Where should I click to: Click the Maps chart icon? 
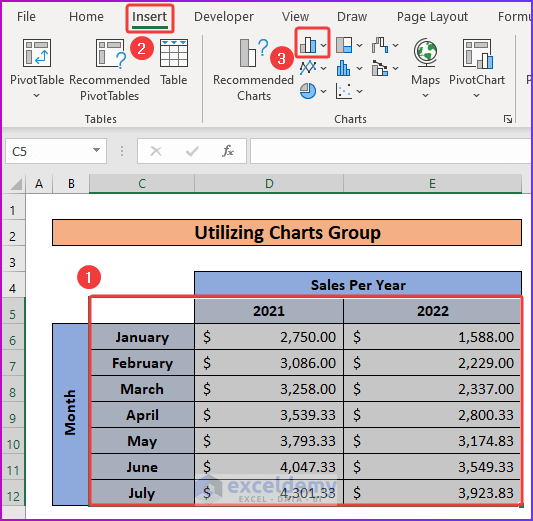(x=425, y=53)
